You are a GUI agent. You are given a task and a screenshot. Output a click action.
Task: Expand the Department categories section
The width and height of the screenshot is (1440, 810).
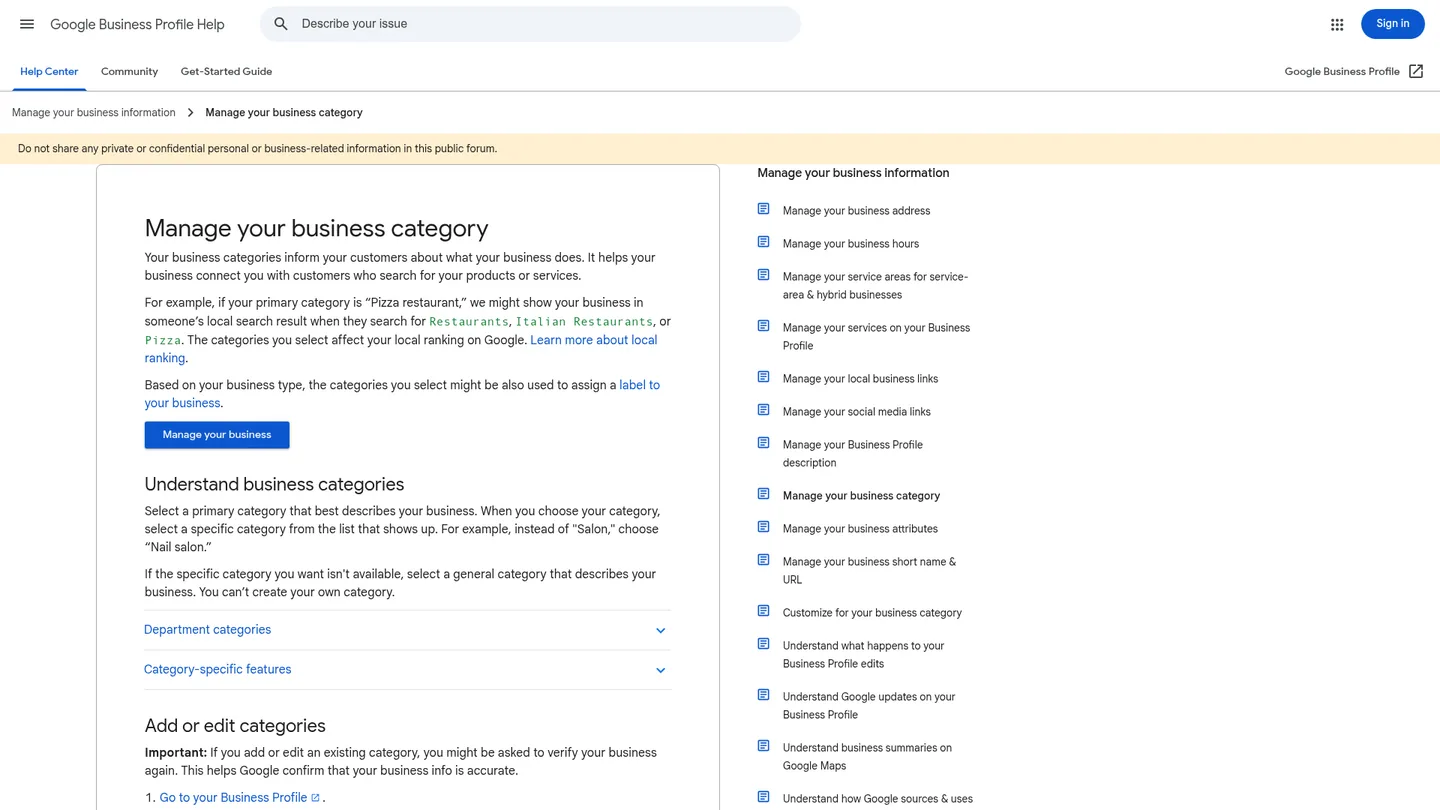[407, 630]
